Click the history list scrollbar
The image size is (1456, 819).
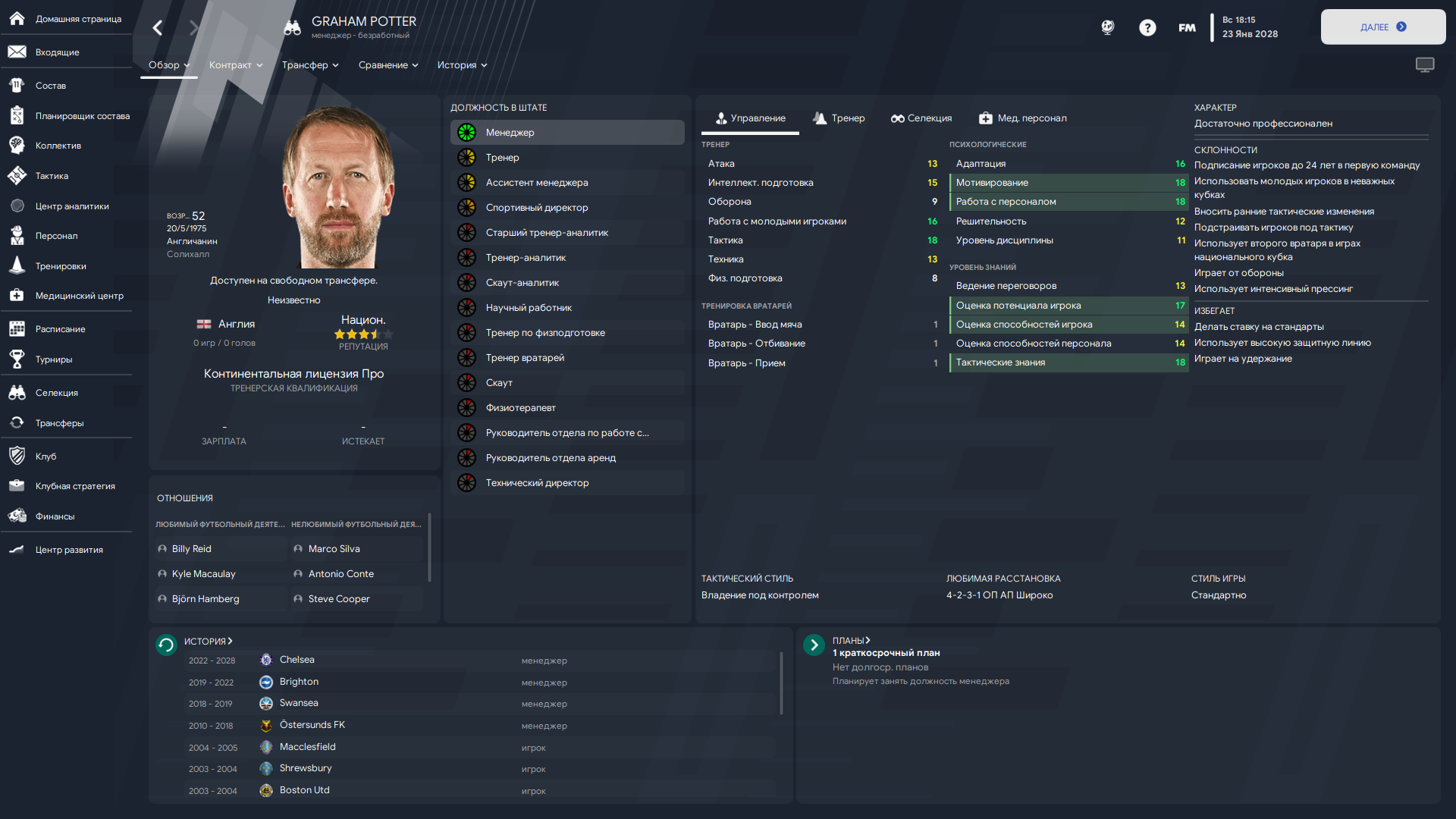(x=781, y=682)
